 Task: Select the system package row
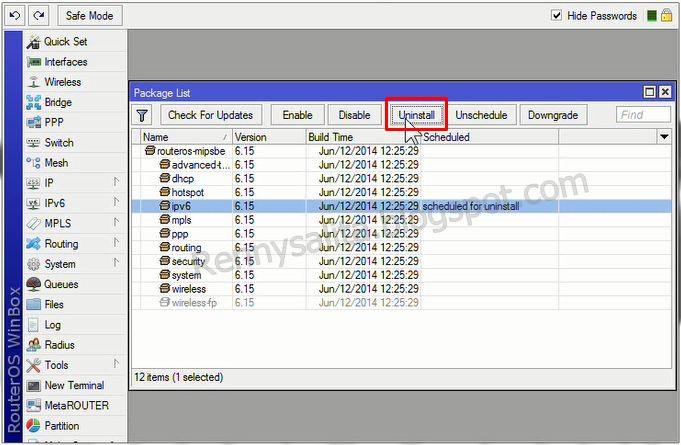click(x=402, y=275)
